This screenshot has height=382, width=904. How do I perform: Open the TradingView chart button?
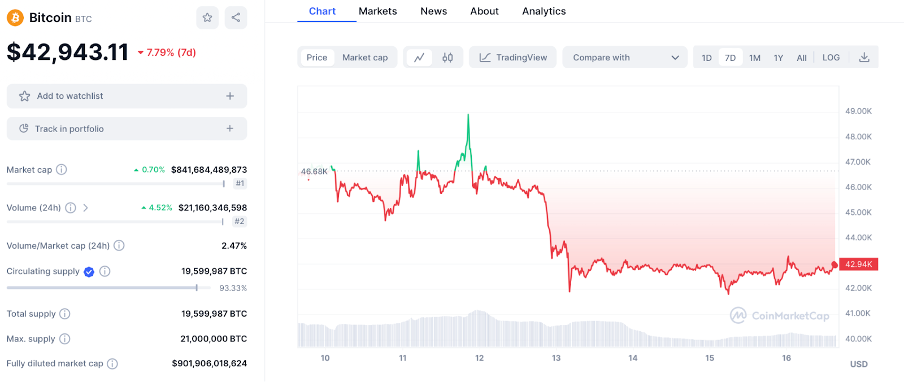pos(513,57)
